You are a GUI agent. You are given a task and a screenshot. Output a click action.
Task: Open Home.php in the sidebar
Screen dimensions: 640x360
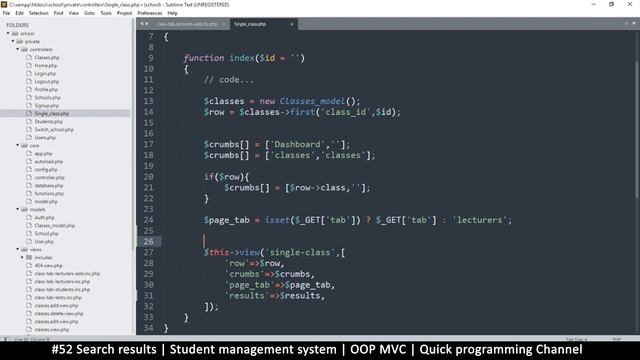click(x=46, y=65)
